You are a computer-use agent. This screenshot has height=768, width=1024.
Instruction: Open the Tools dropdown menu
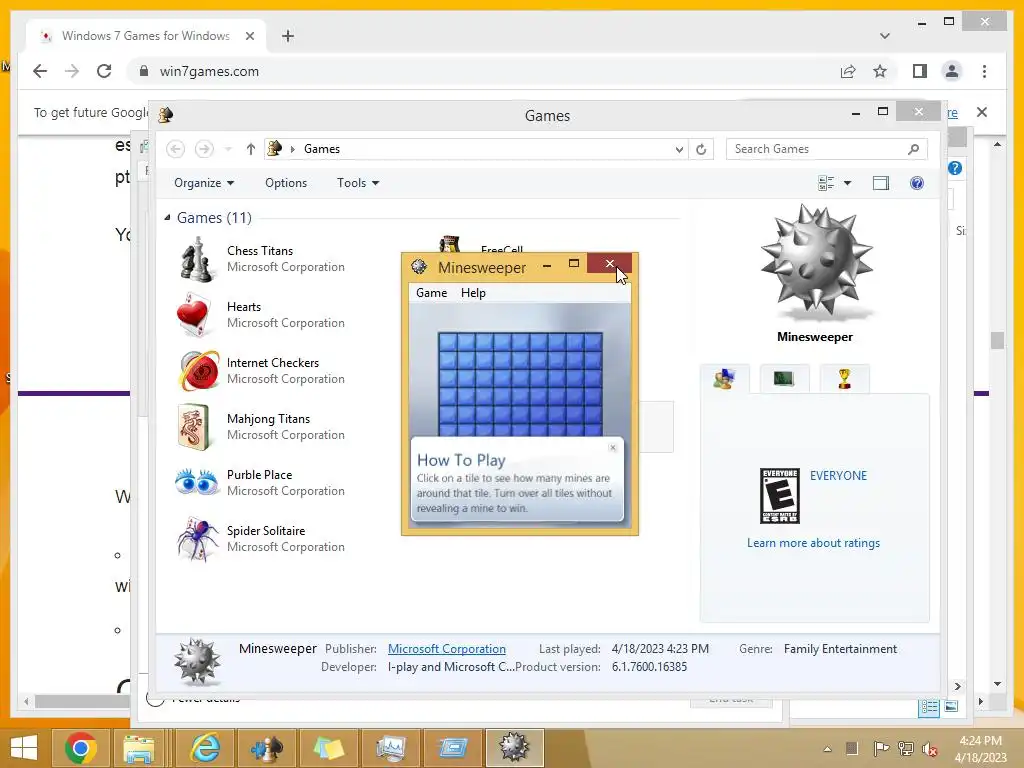[358, 183]
